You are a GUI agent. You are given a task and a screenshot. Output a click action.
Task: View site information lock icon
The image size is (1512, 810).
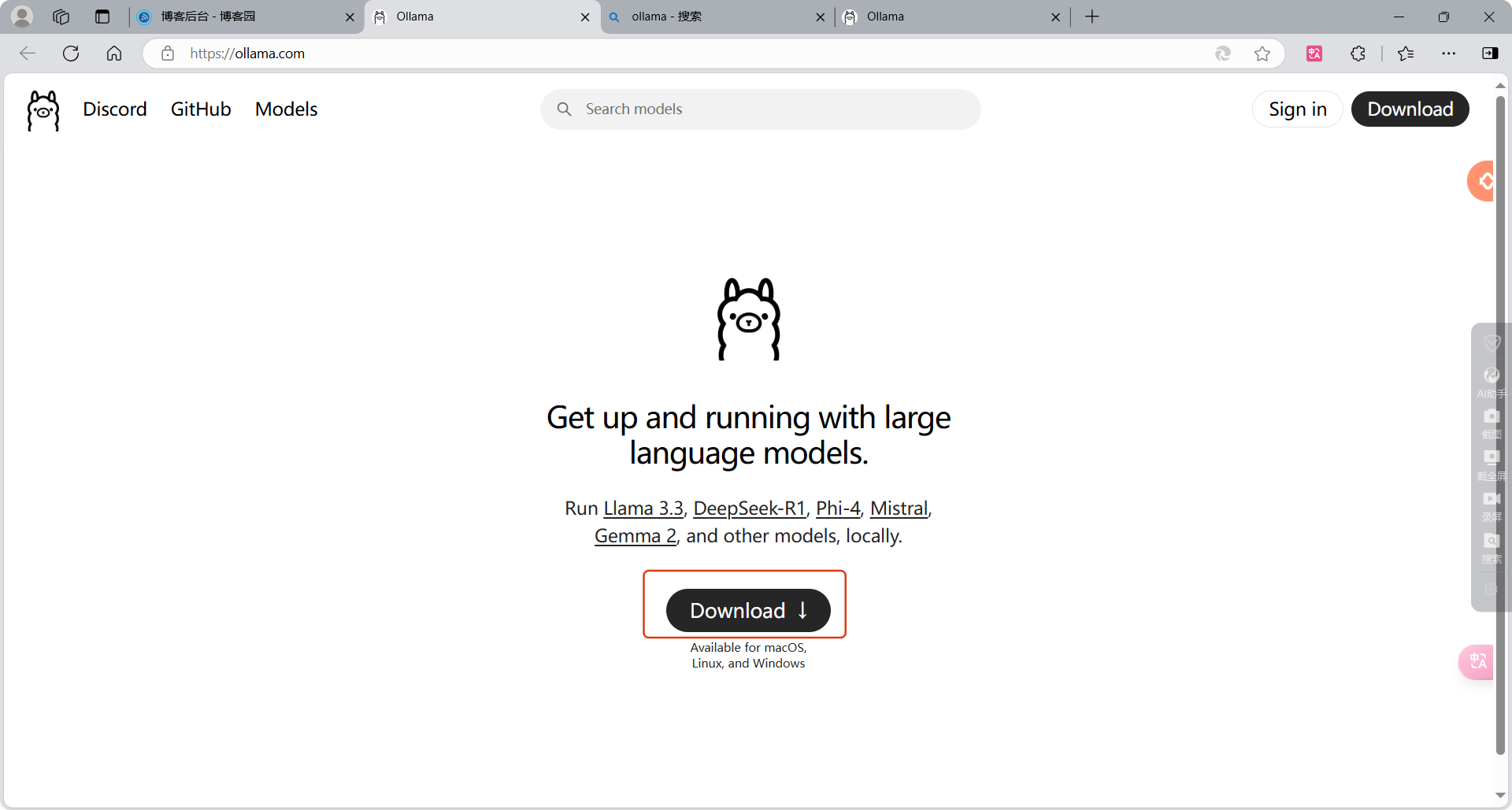(168, 54)
